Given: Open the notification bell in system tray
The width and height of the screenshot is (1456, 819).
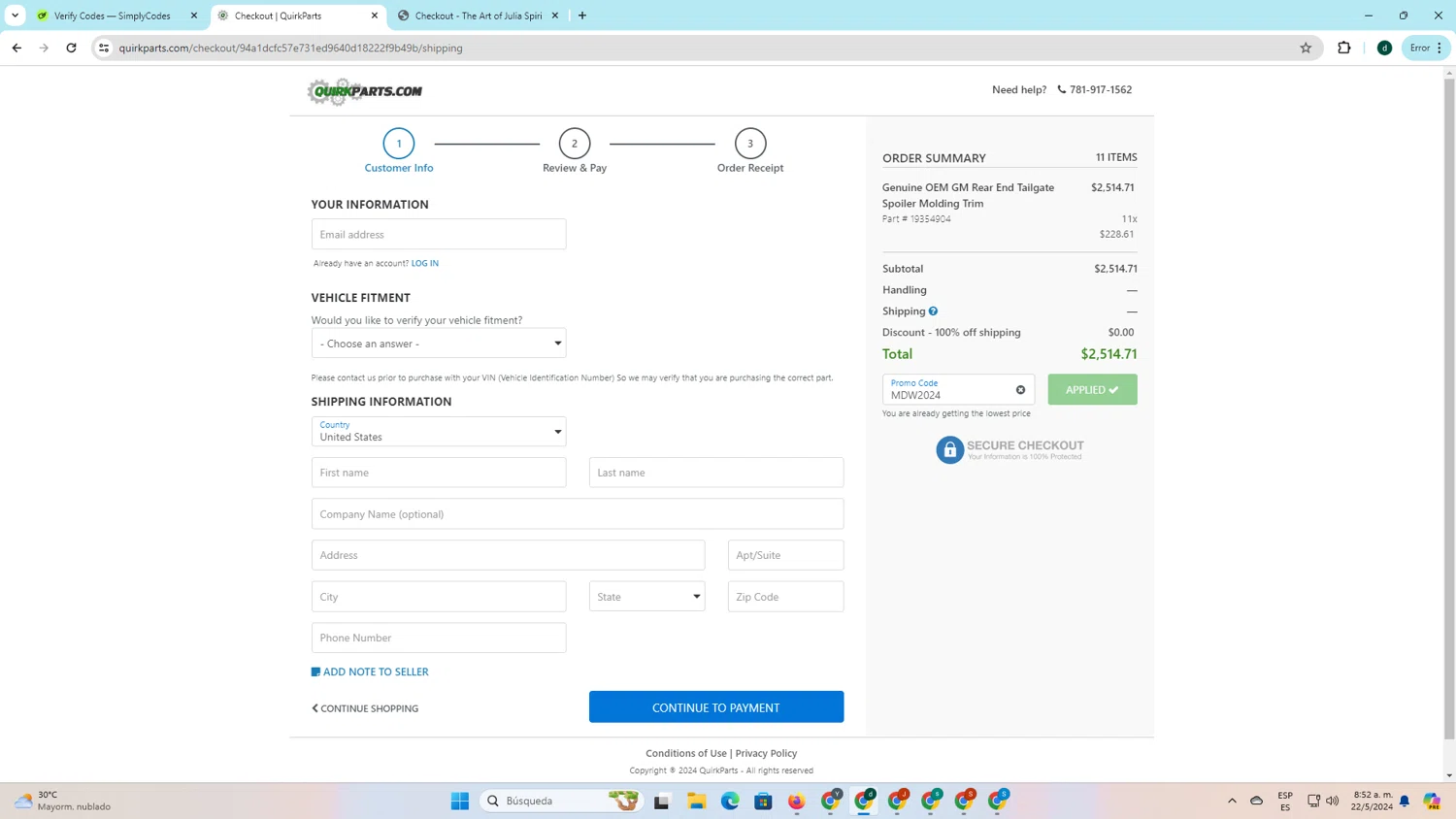Looking at the screenshot, I should [1405, 801].
